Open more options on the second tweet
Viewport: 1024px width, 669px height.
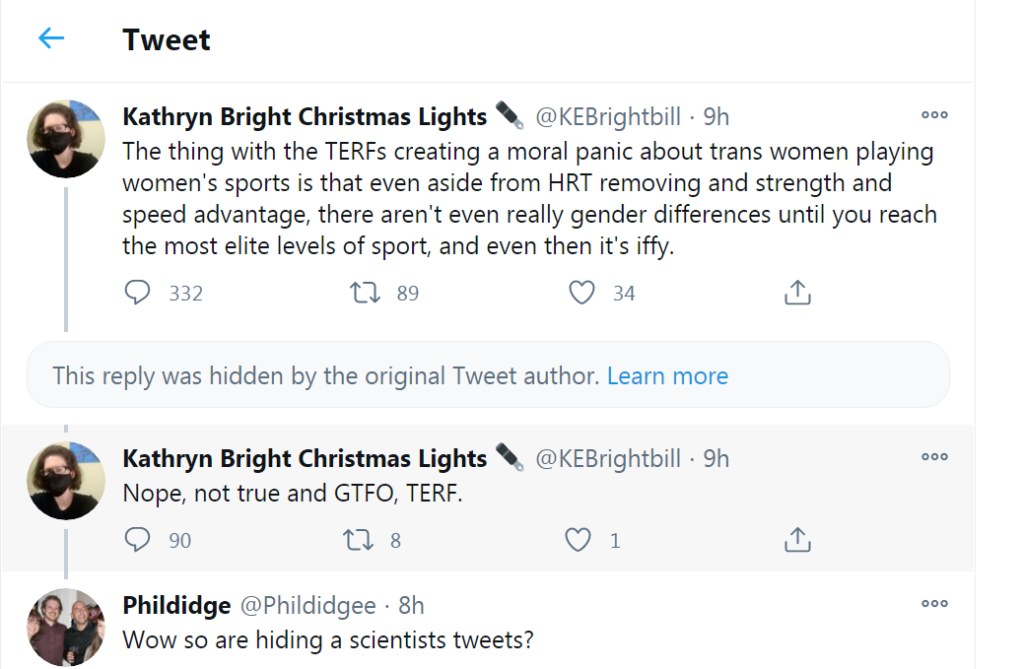click(x=934, y=457)
